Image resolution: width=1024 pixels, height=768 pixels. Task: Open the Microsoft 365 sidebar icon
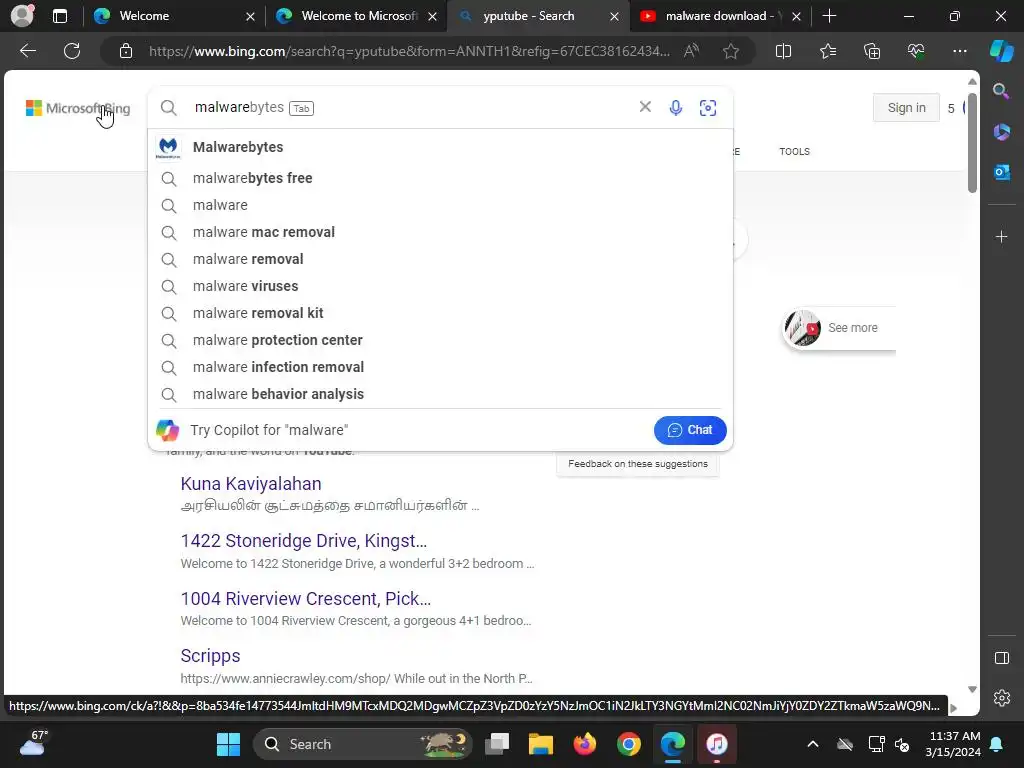pyautogui.click(x=1001, y=132)
